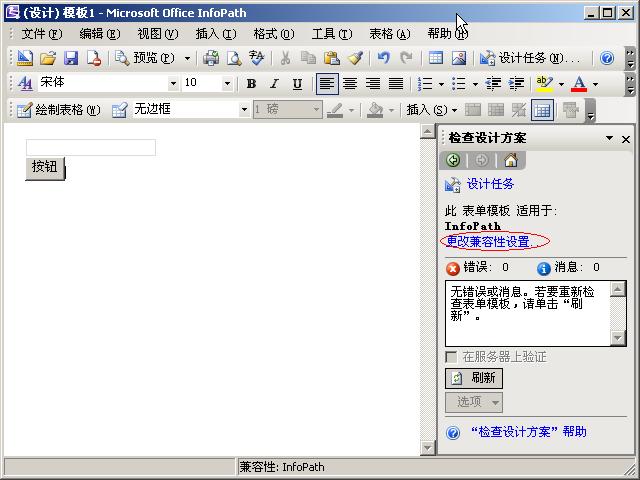The width and height of the screenshot is (640, 480).
Task: Open the 视图 menu
Action: [158, 33]
